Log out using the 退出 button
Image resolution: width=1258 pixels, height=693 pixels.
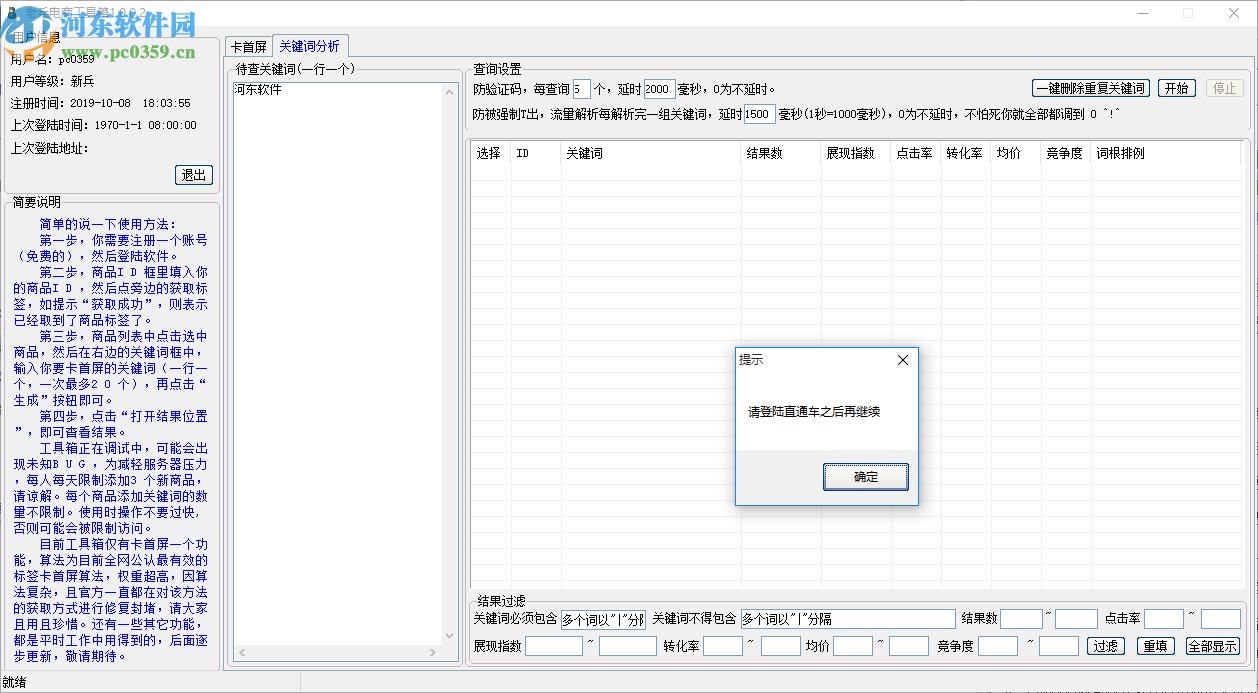coord(193,174)
